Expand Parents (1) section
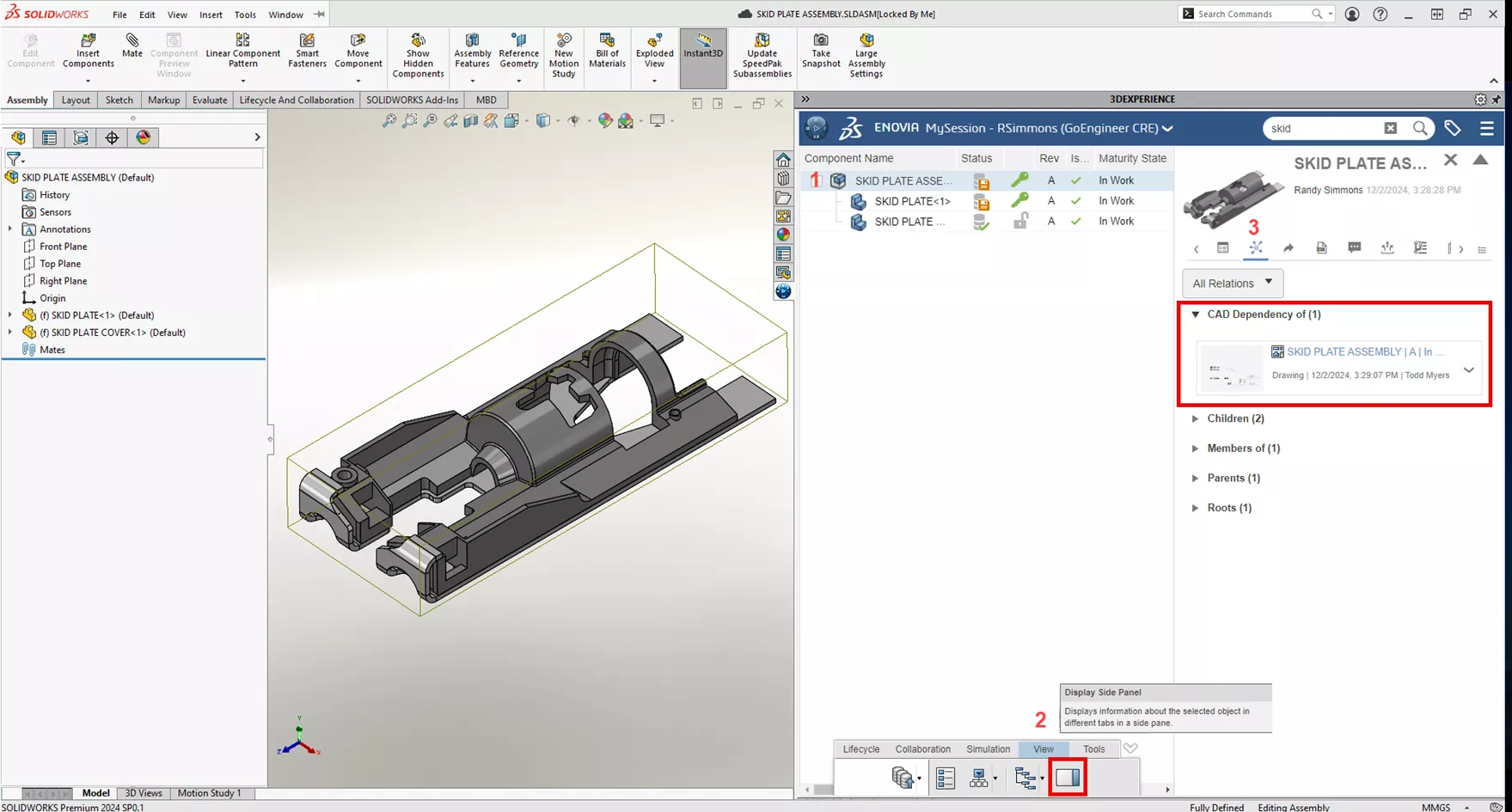The width and height of the screenshot is (1512, 812). (1196, 478)
